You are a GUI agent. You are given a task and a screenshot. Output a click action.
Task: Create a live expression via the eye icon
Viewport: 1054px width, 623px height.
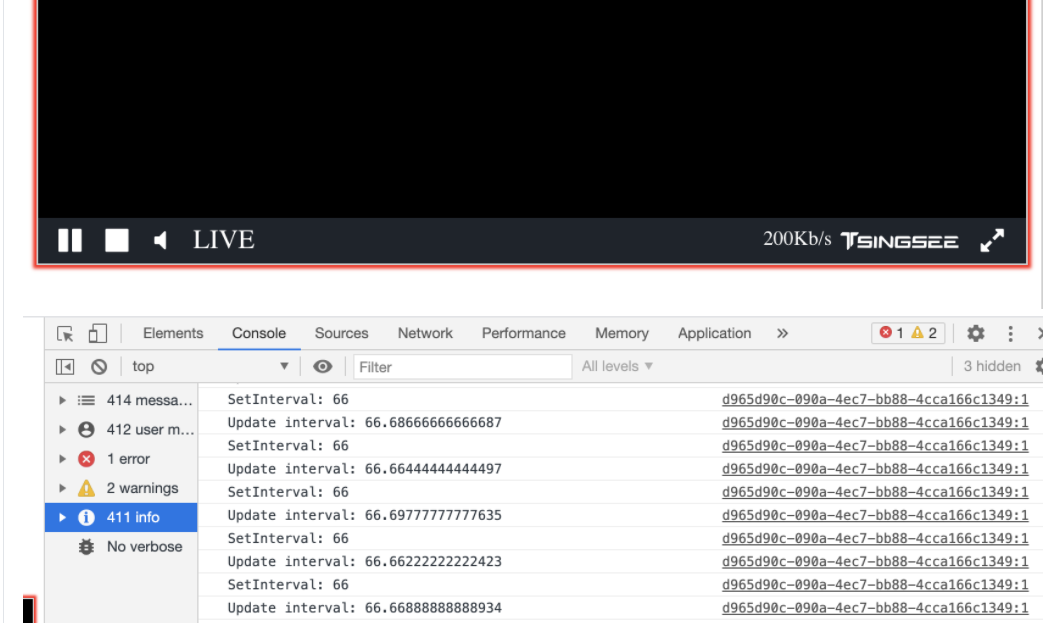(x=322, y=366)
